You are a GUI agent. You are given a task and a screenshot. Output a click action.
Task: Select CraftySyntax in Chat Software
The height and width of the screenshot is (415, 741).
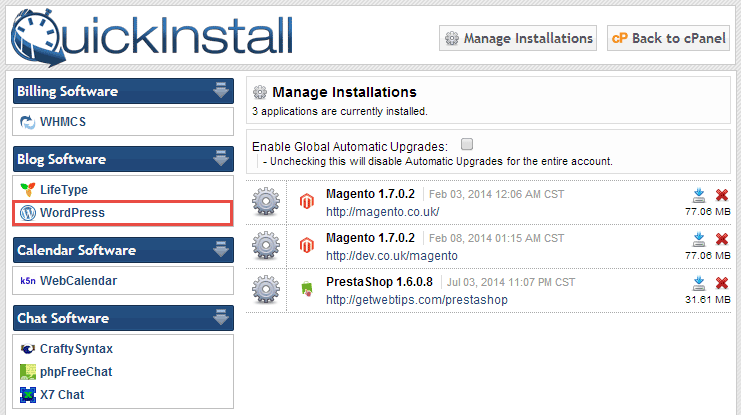click(x=123, y=349)
